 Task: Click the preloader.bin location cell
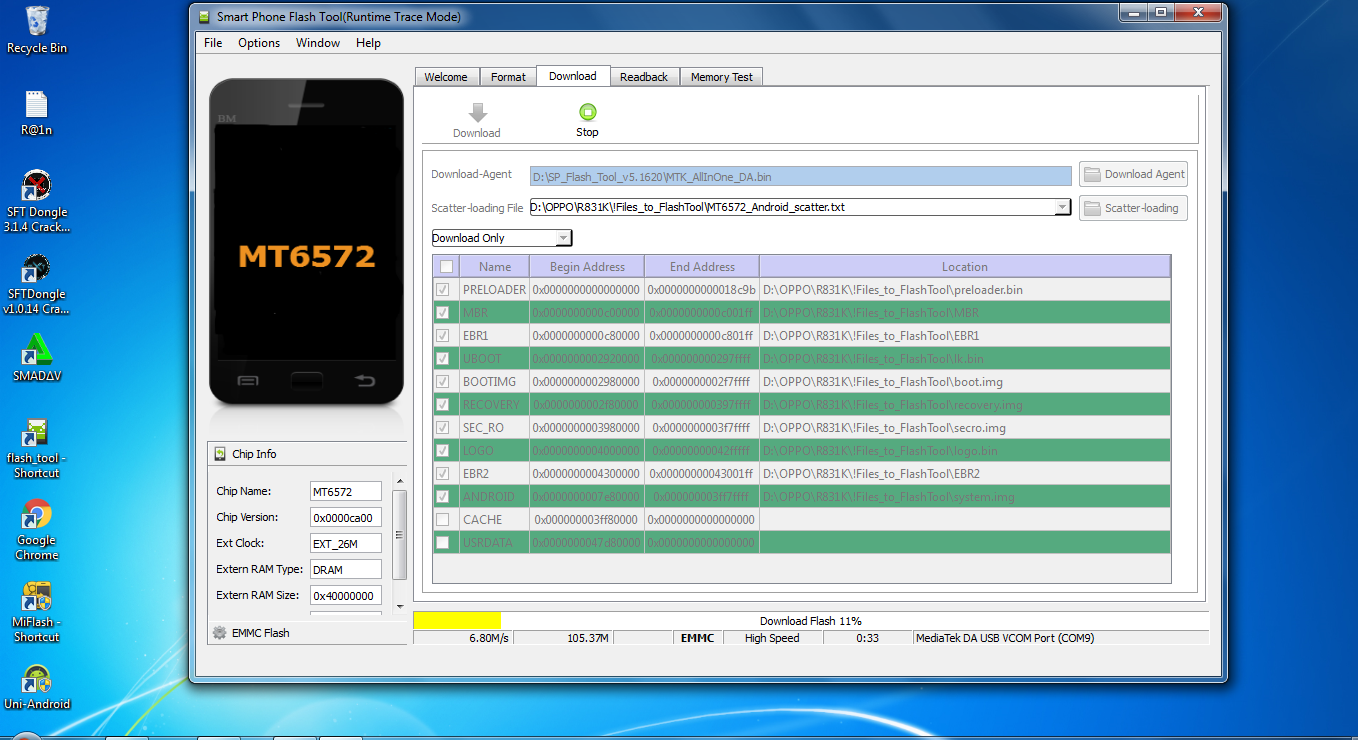point(965,290)
